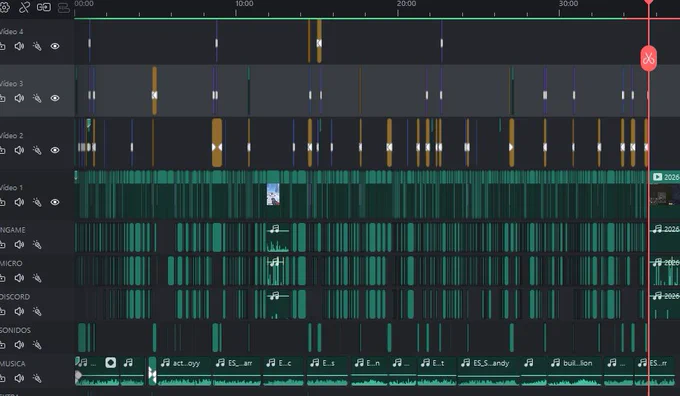Select the music-note clip on DISCORD track
The width and height of the screenshot is (680, 396).
point(278,304)
